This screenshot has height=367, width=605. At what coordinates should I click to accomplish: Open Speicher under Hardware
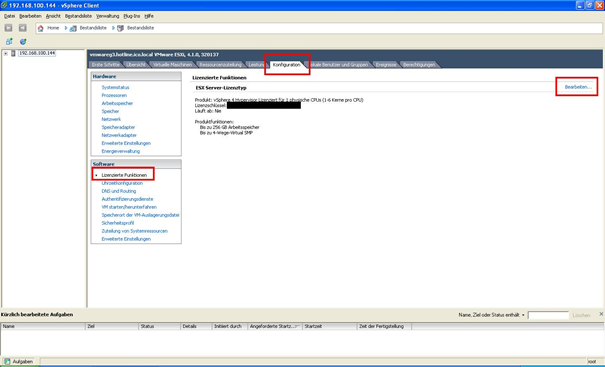110,111
